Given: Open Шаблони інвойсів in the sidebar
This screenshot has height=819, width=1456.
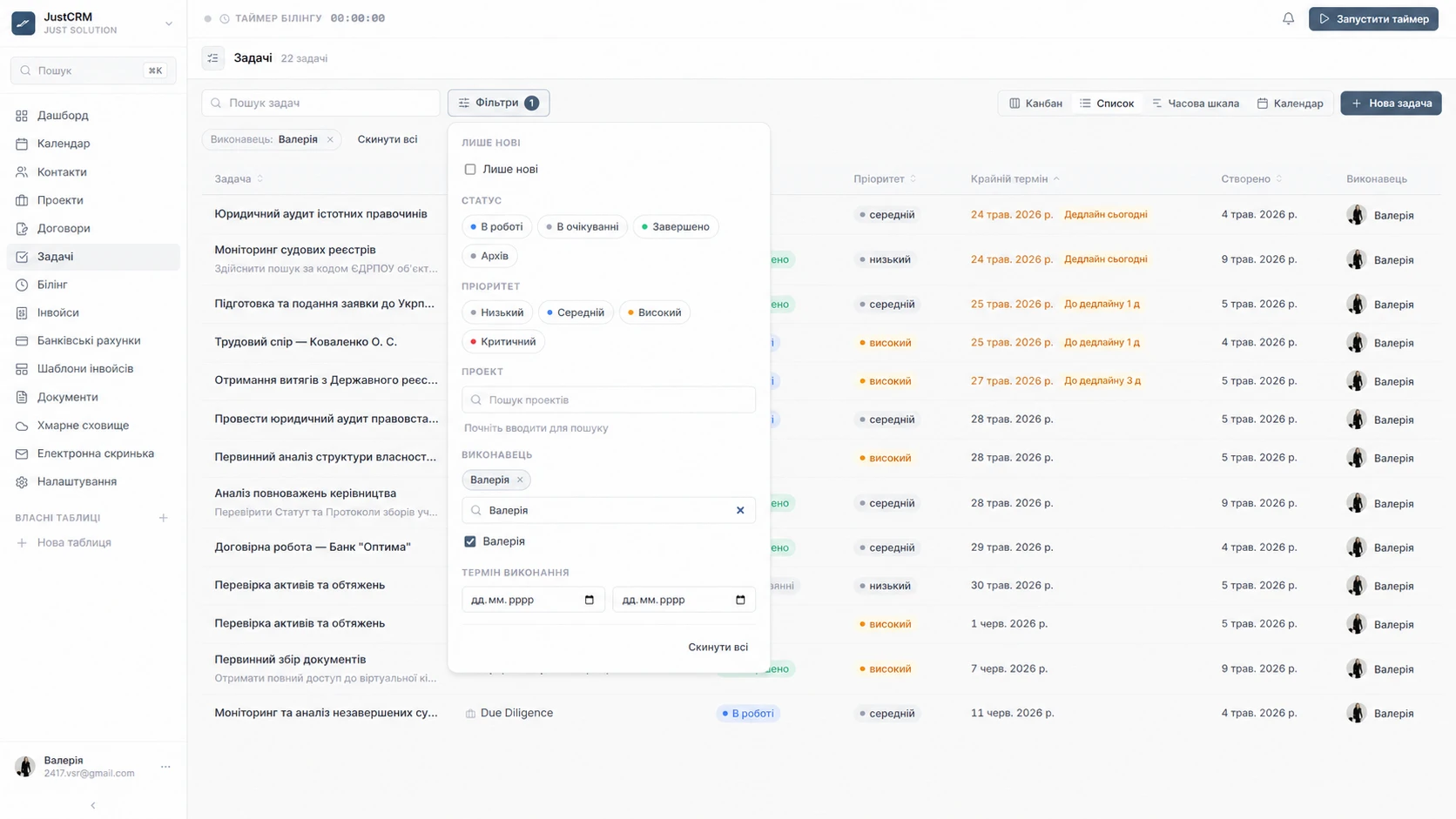Looking at the screenshot, I should click(x=93, y=369).
